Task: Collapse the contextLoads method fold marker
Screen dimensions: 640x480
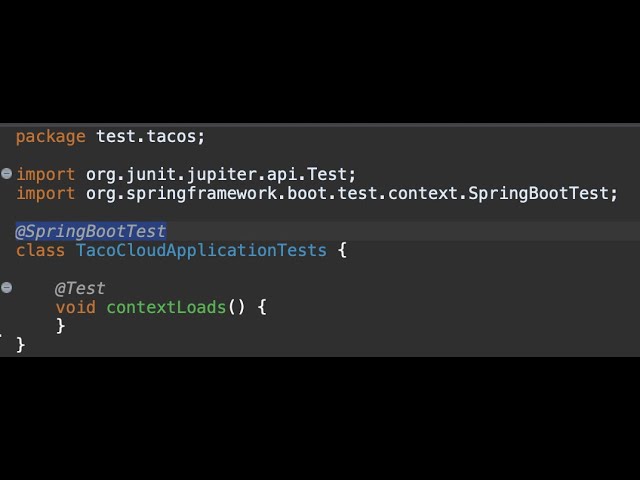Action: coord(6,288)
